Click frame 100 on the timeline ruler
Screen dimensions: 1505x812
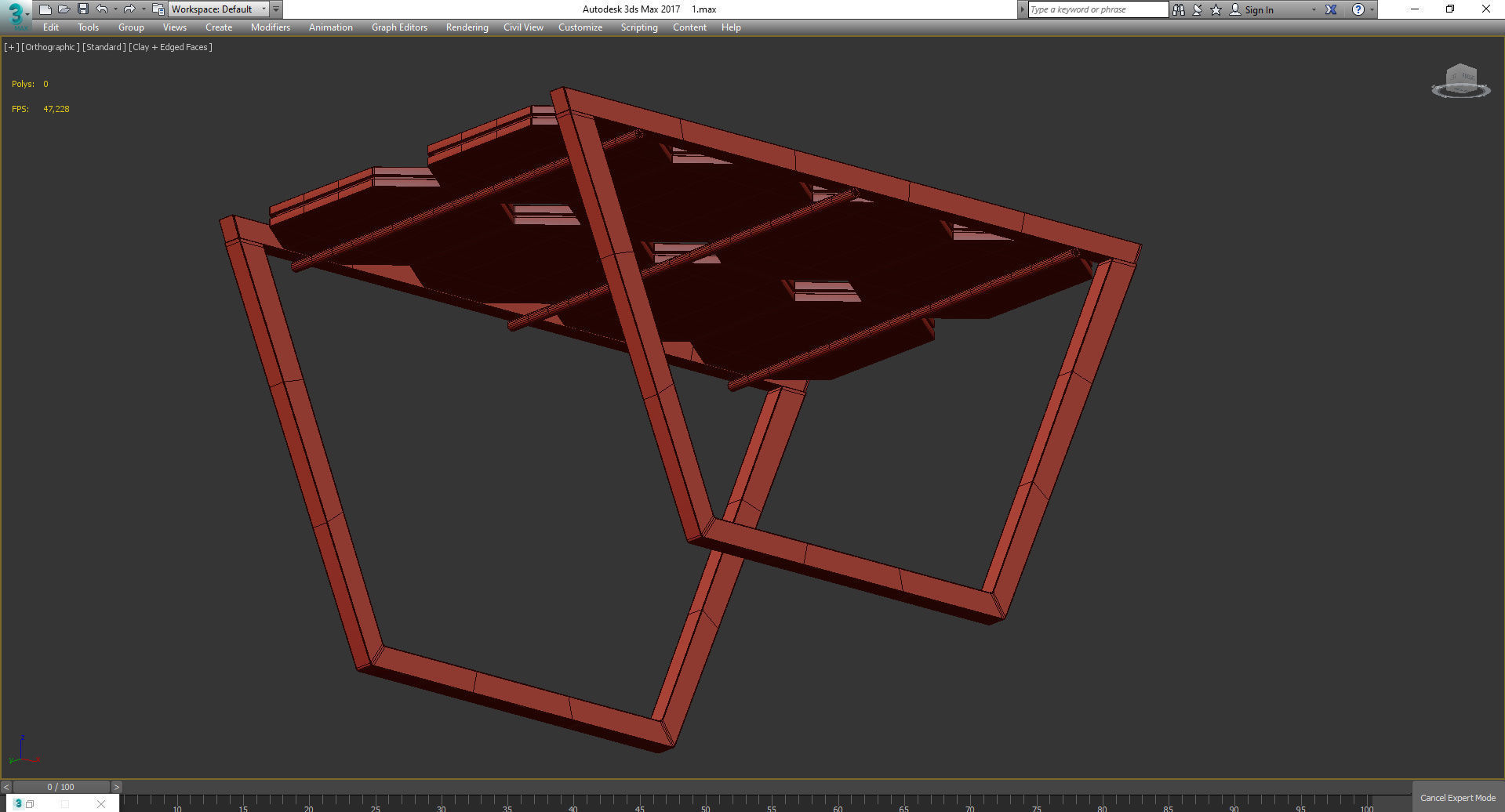tap(1366, 807)
